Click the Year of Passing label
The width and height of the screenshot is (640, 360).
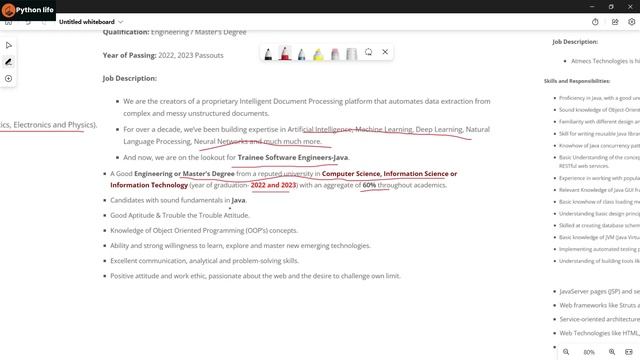[129, 55]
